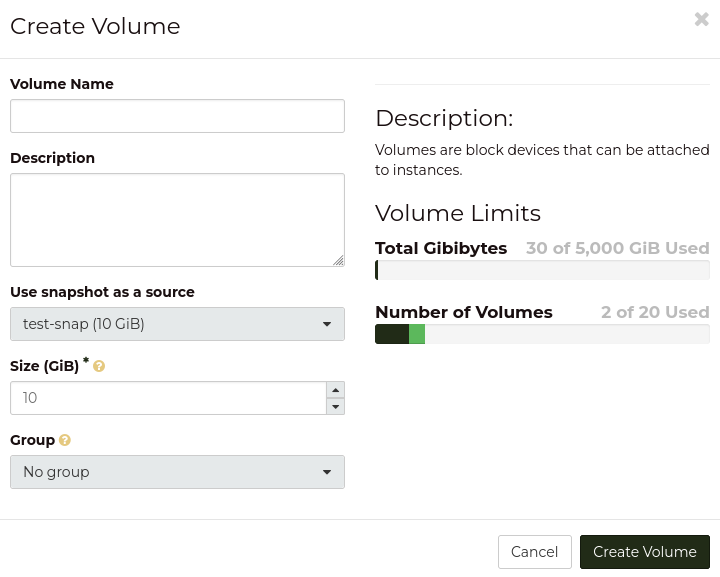The width and height of the screenshot is (720, 577).
Task: Click the Group field label
Action: click(32, 440)
